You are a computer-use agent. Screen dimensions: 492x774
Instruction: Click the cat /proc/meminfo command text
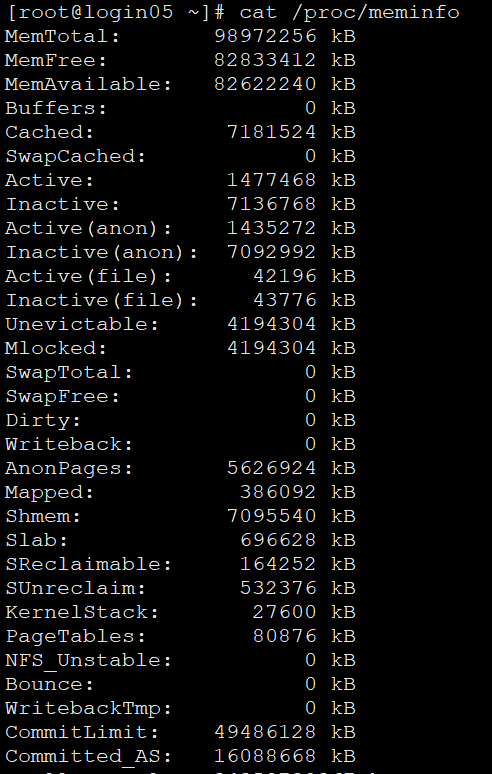[349, 12]
